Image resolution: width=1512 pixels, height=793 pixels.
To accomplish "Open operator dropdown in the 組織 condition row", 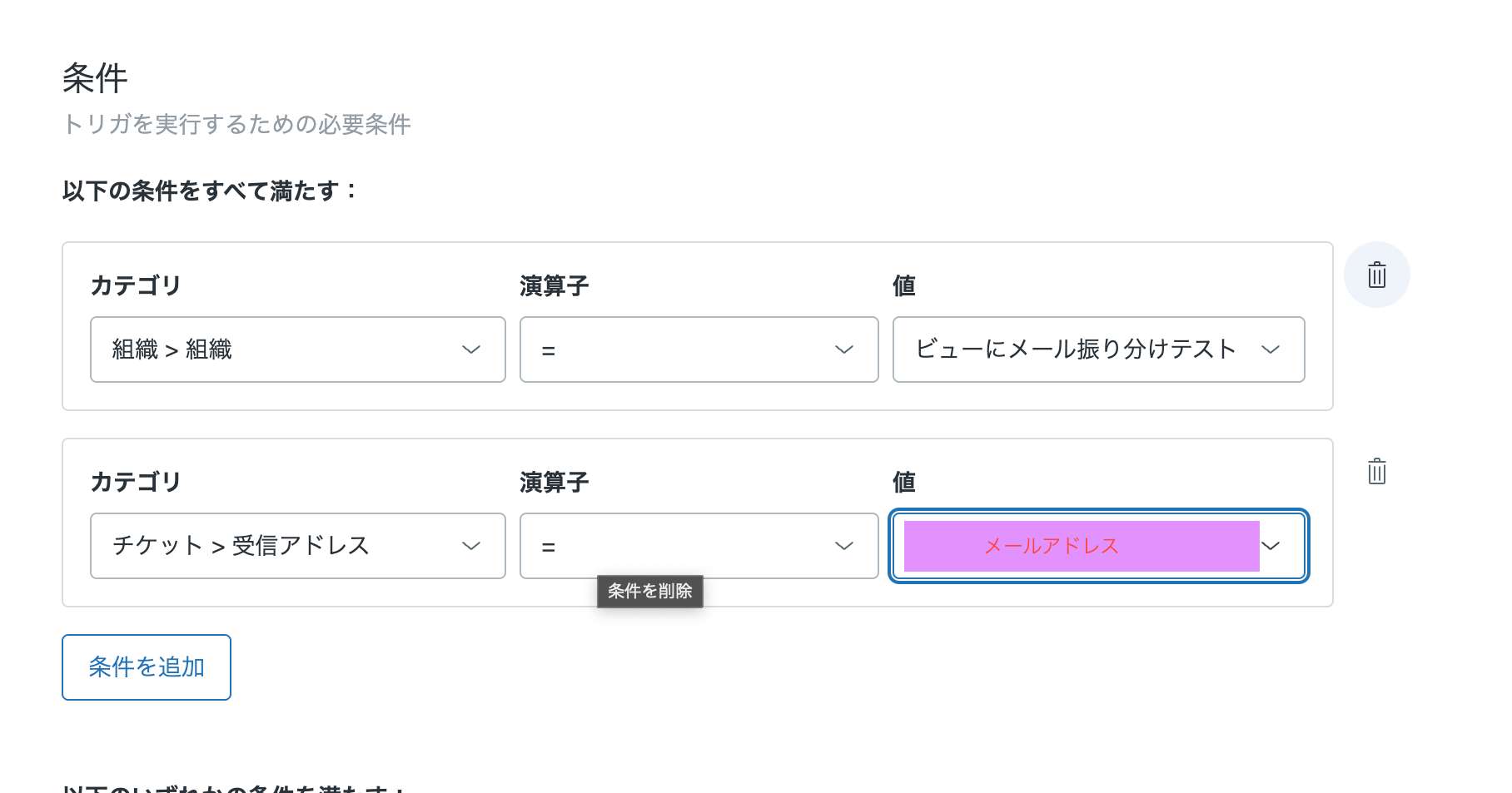I will tap(699, 349).
